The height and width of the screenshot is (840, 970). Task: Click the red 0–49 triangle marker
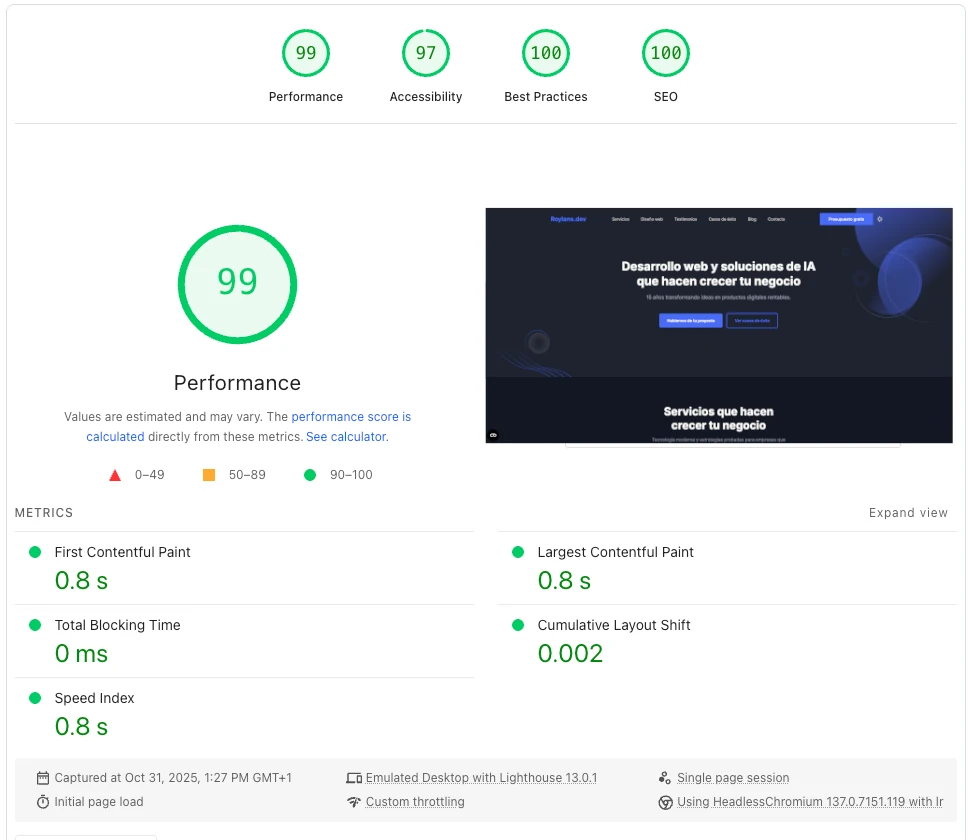tap(114, 475)
